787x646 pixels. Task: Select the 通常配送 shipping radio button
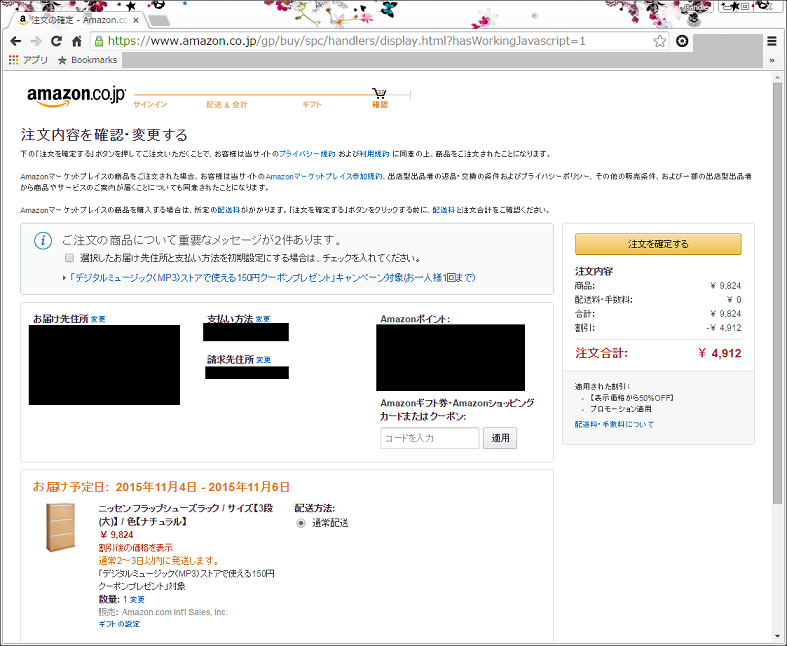(301, 524)
